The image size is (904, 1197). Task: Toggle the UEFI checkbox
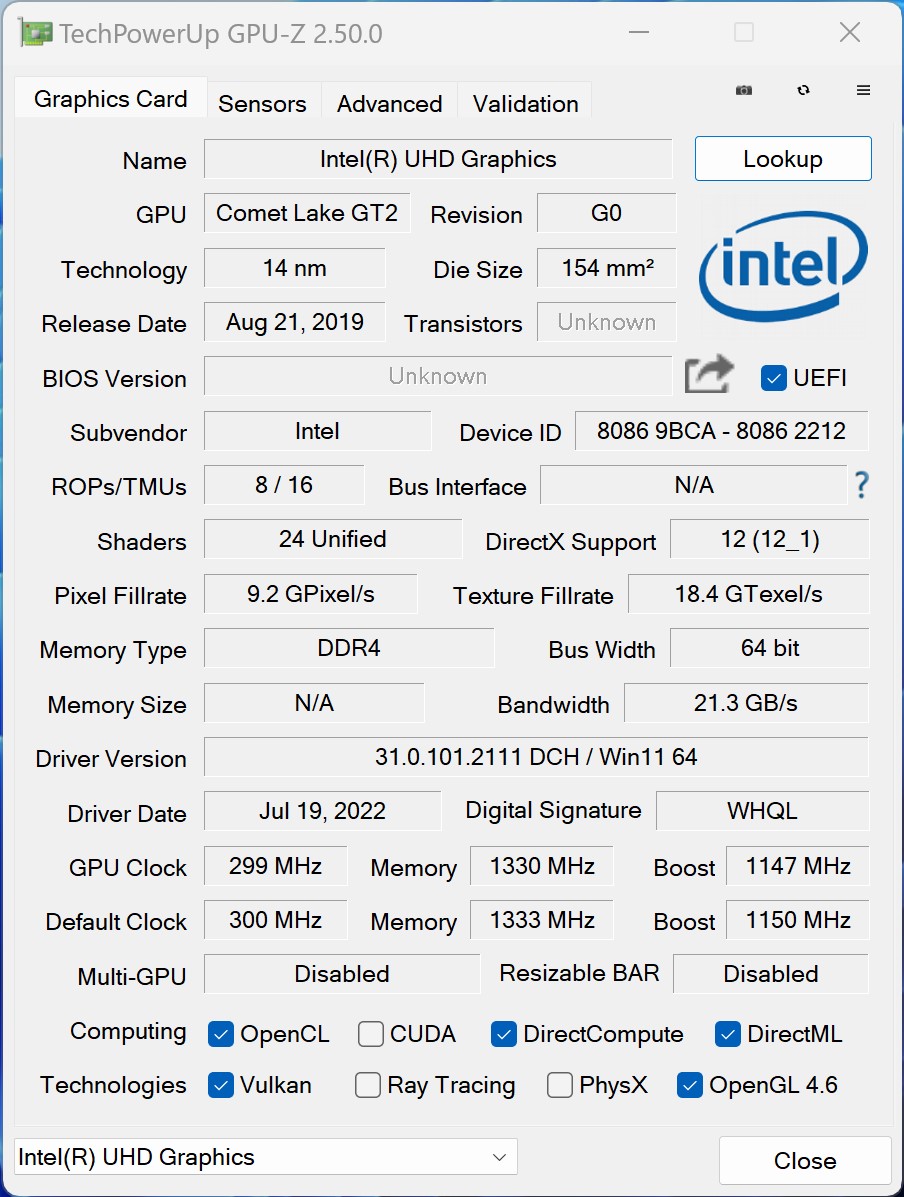coord(773,378)
